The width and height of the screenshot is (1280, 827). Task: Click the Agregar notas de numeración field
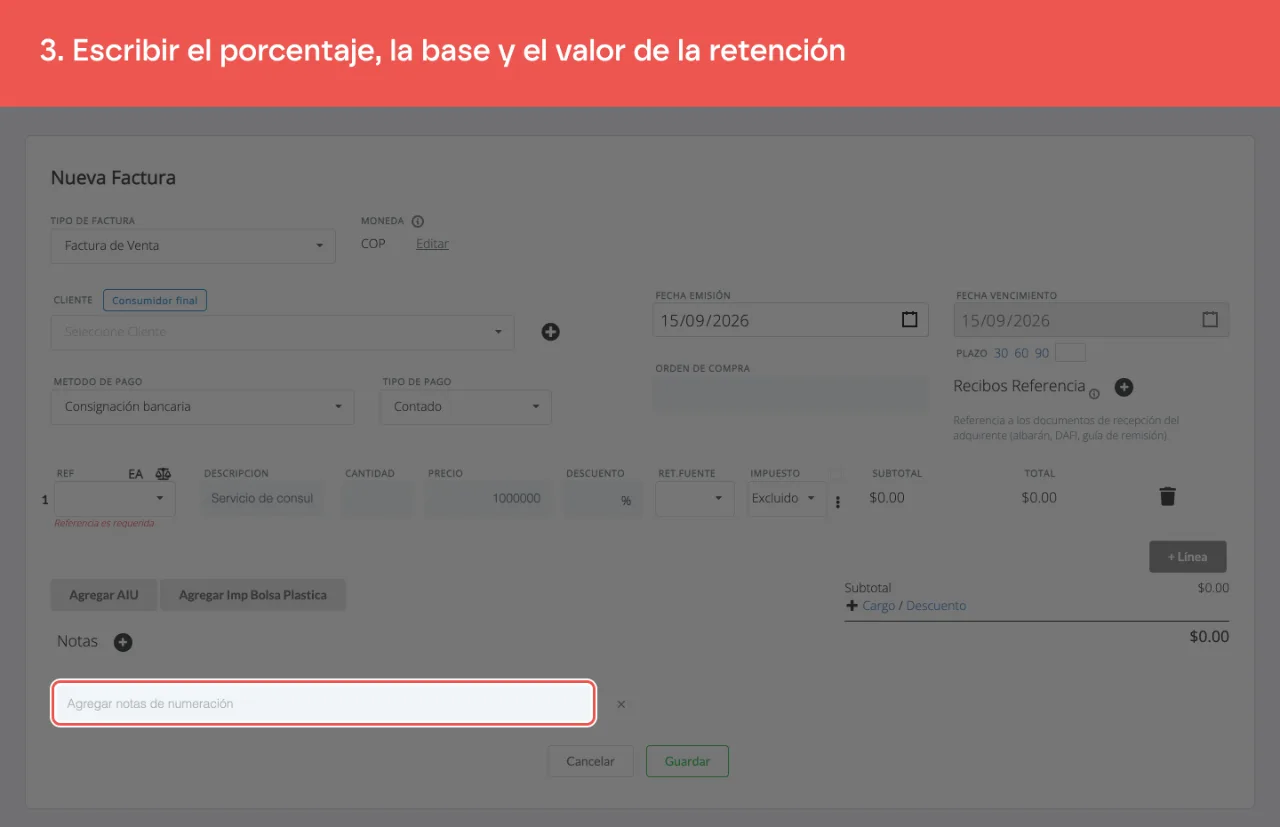coord(324,704)
